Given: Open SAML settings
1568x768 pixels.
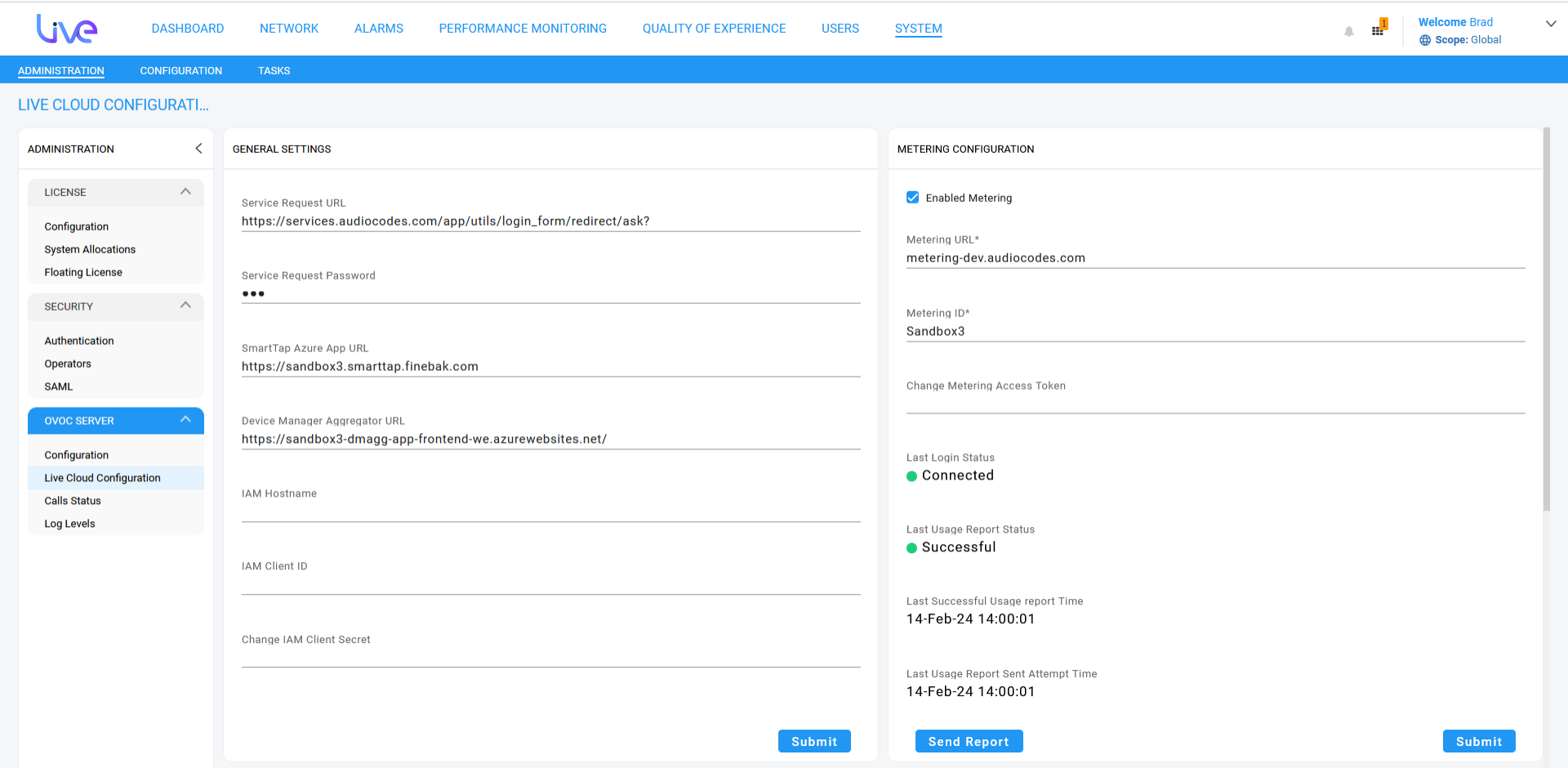Looking at the screenshot, I should tap(59, 386).
